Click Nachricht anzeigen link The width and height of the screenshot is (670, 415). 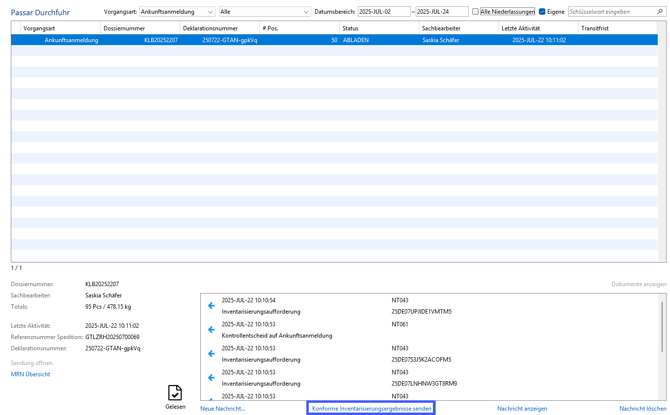coord(522,409)
